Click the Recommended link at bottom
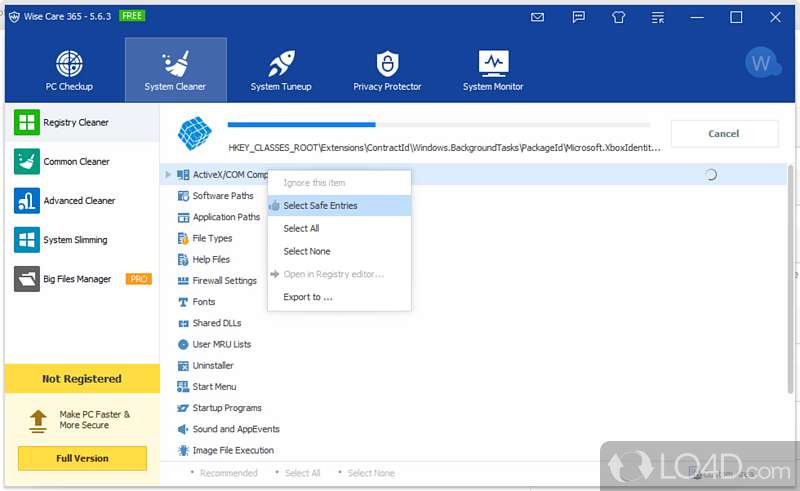Image resolution: width=800 pixels, height=491 pixels. coord(228,473)
